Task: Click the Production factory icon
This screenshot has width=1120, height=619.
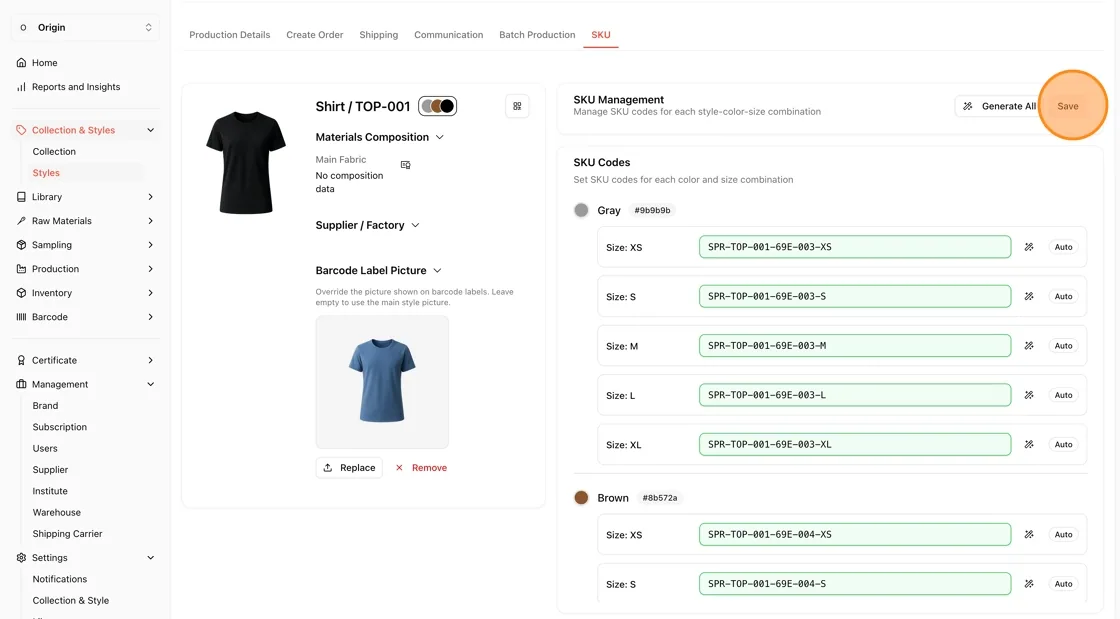Action: tap(21, 269)
